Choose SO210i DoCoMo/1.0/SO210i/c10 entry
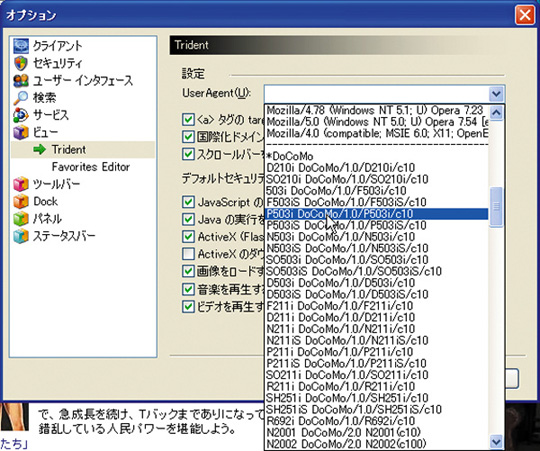Image resolution: width=540 pixels, height=451 pixels. [x=376, y=179]
